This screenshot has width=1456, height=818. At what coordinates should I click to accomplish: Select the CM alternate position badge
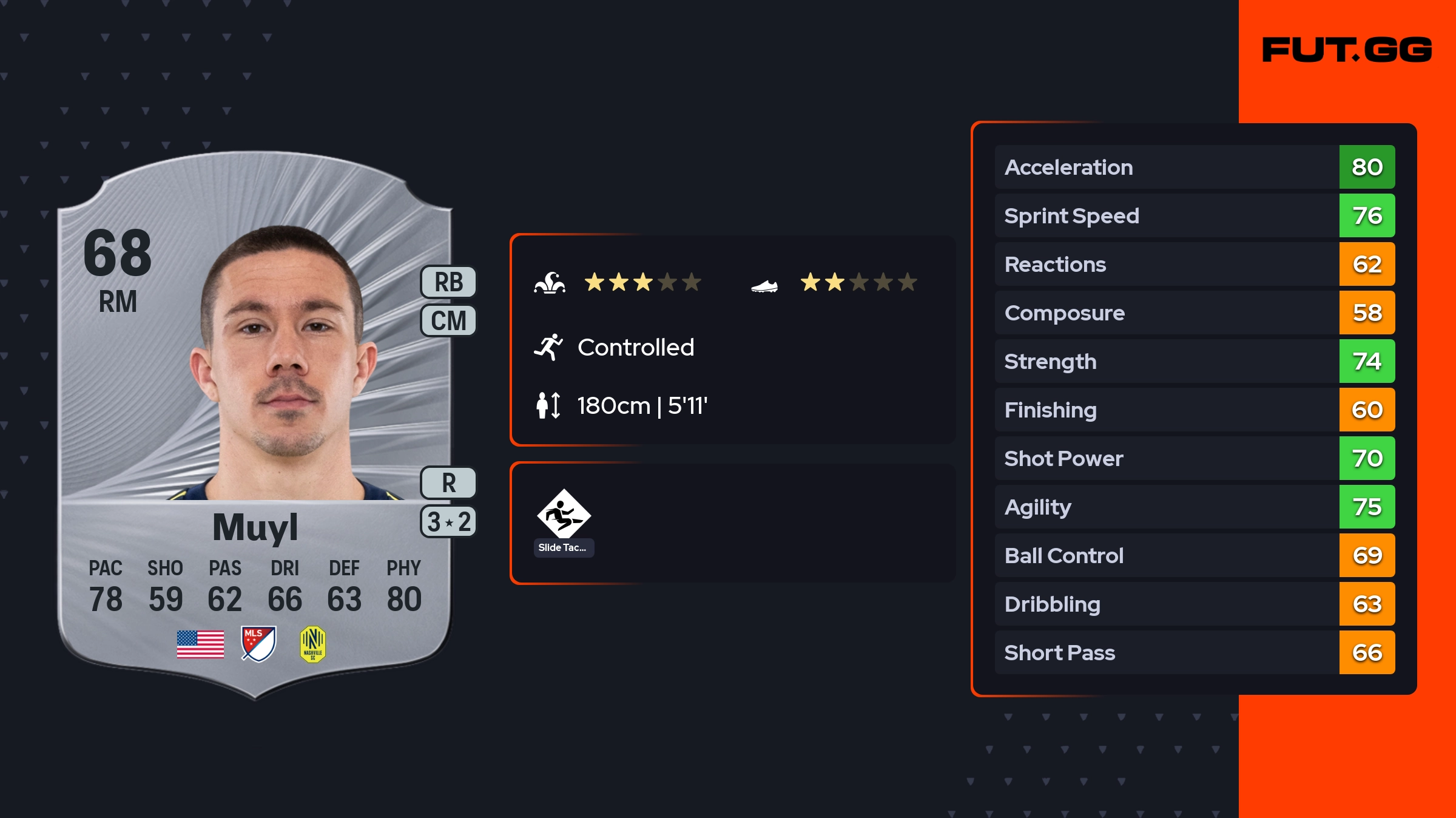coord(448,320)
